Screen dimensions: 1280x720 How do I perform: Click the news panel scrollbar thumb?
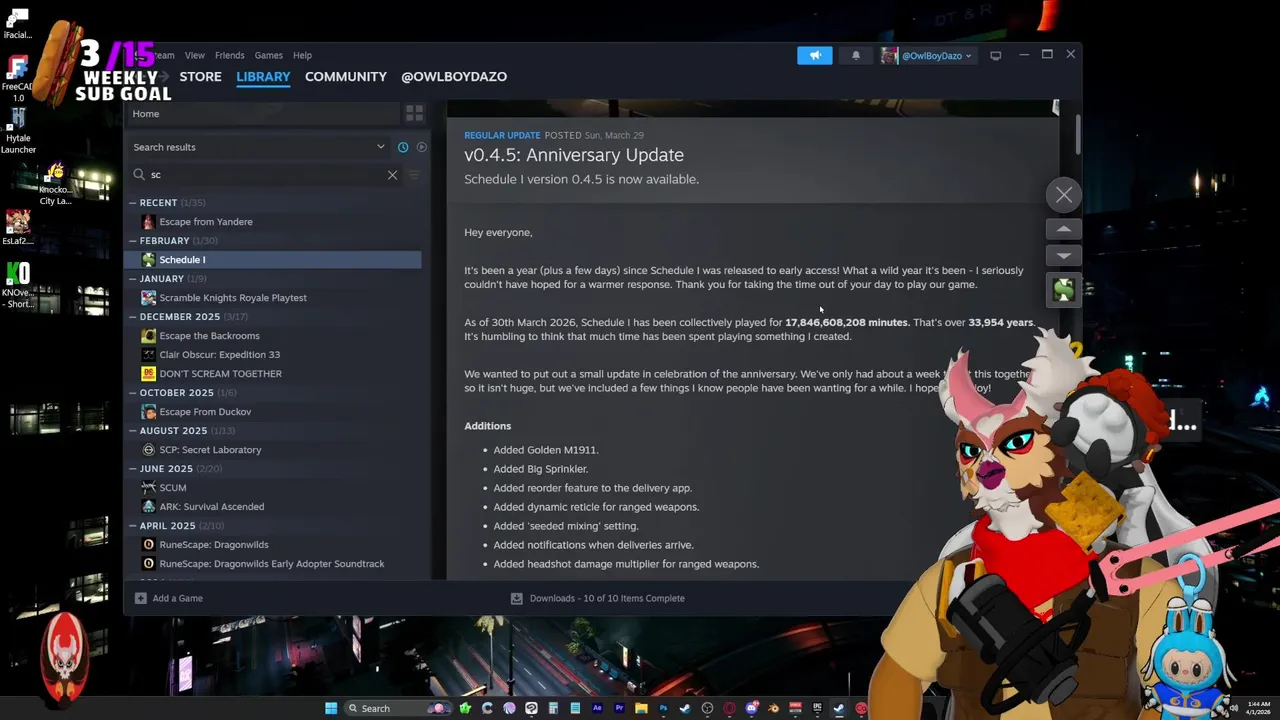1078,134
